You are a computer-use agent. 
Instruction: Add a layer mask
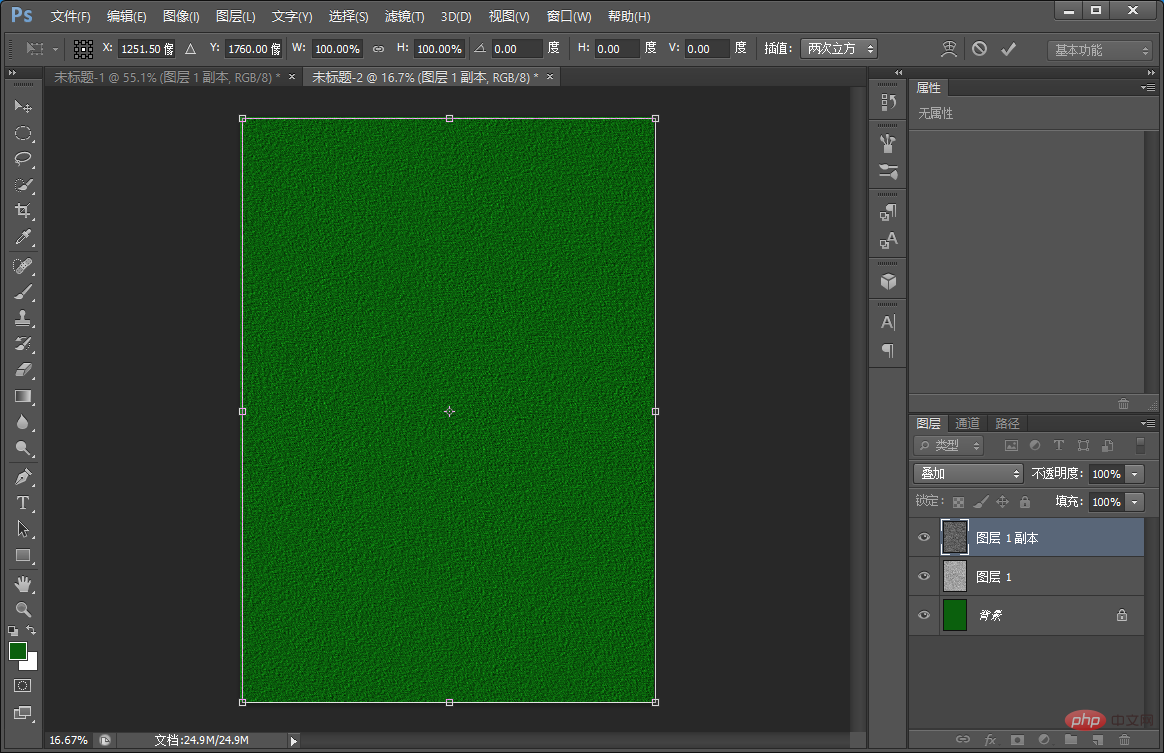(1017, 740)
